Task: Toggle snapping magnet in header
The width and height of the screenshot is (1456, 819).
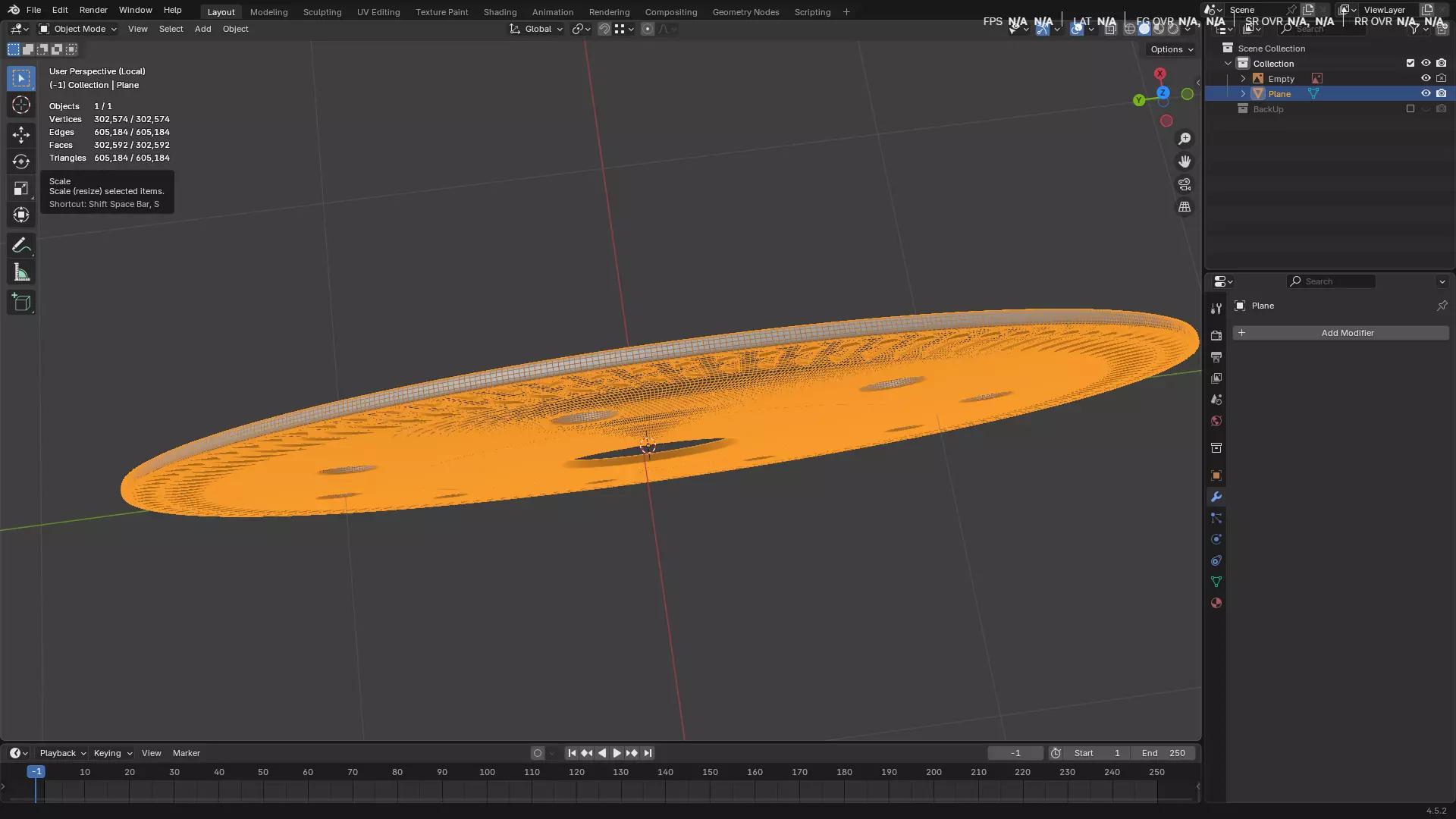Action: tap(604, 29)
